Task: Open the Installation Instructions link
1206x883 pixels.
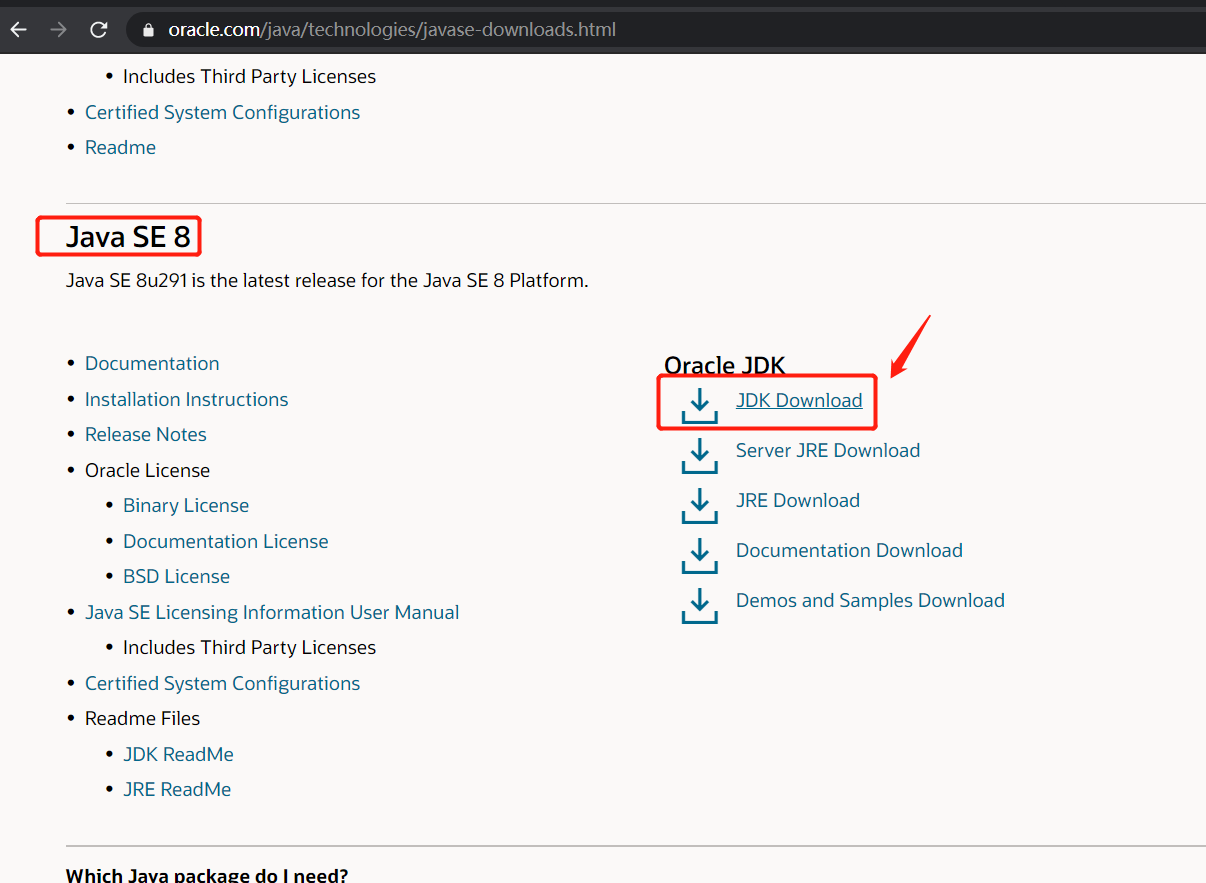Action: coord(186,399)
